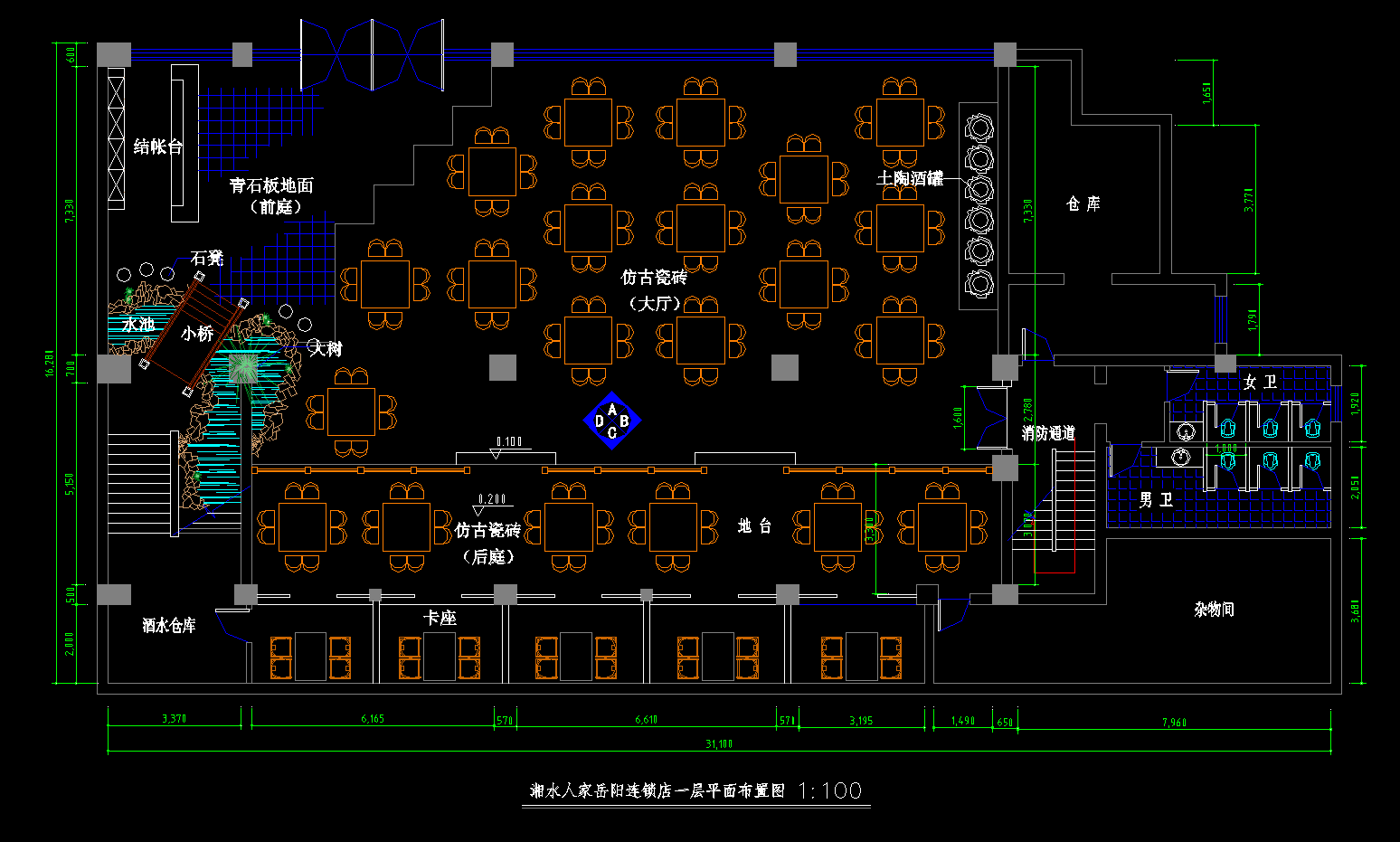
Task: Click the topmost clay wine jar symbol
Action: click(979, 128)
